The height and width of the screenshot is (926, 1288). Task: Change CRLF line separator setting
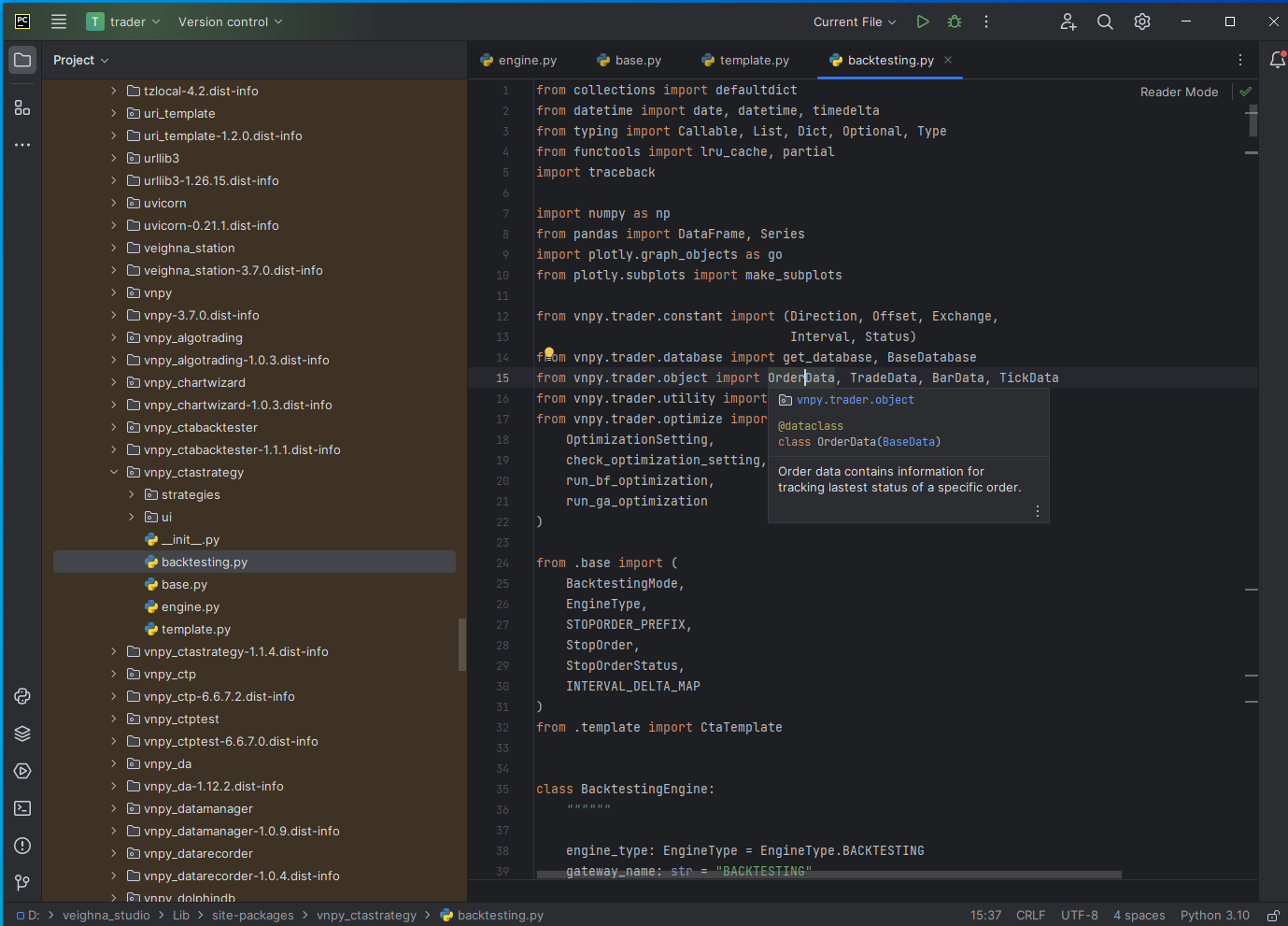pyautogui.click(x=1030, y=916)
